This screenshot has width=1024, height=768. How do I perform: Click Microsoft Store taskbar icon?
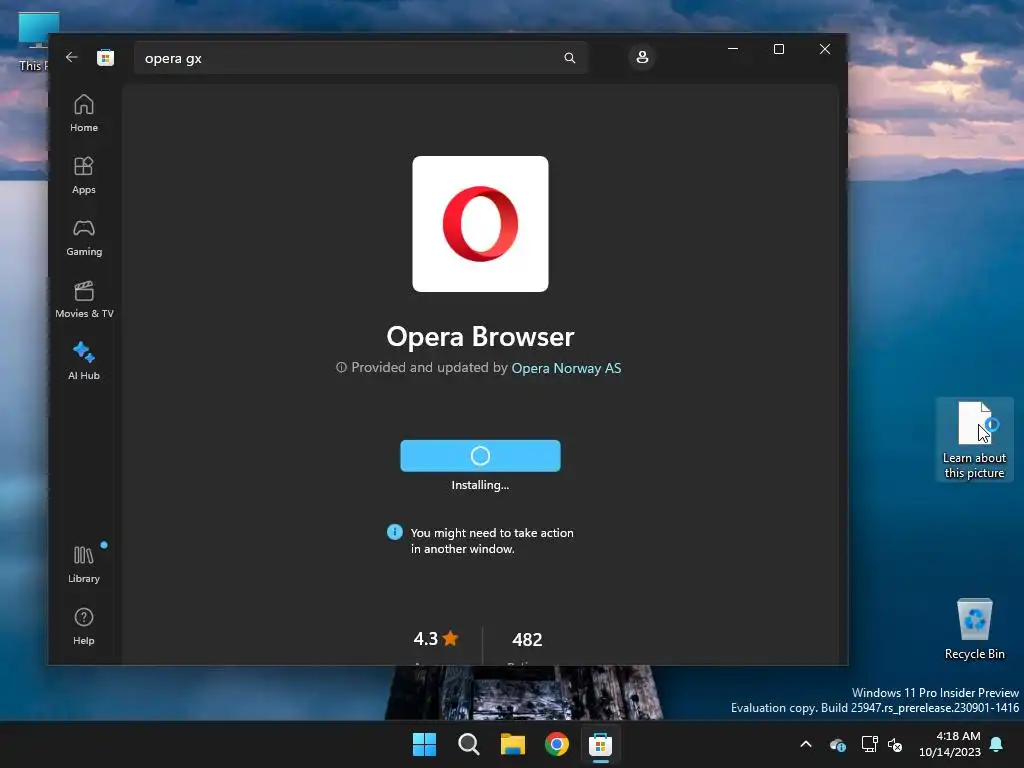point(600,744)
